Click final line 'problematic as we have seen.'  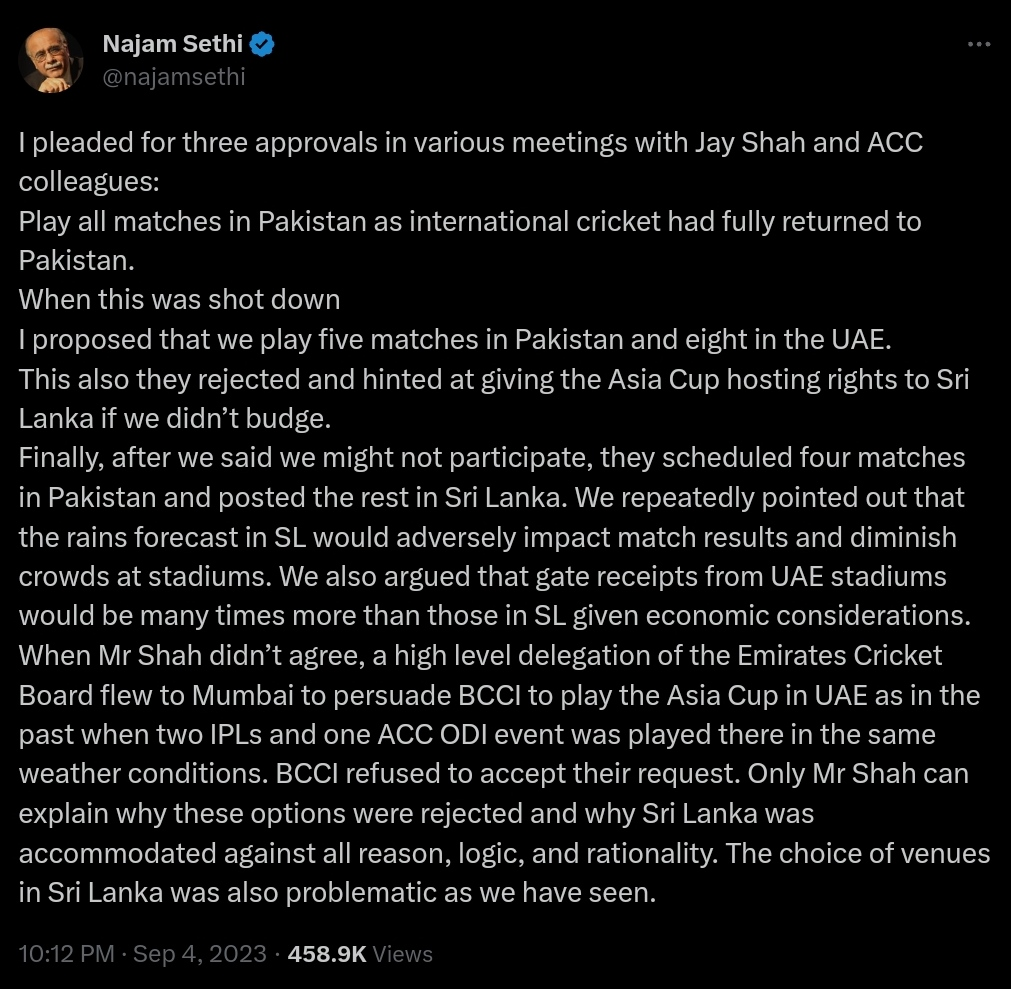pos(471,892)
